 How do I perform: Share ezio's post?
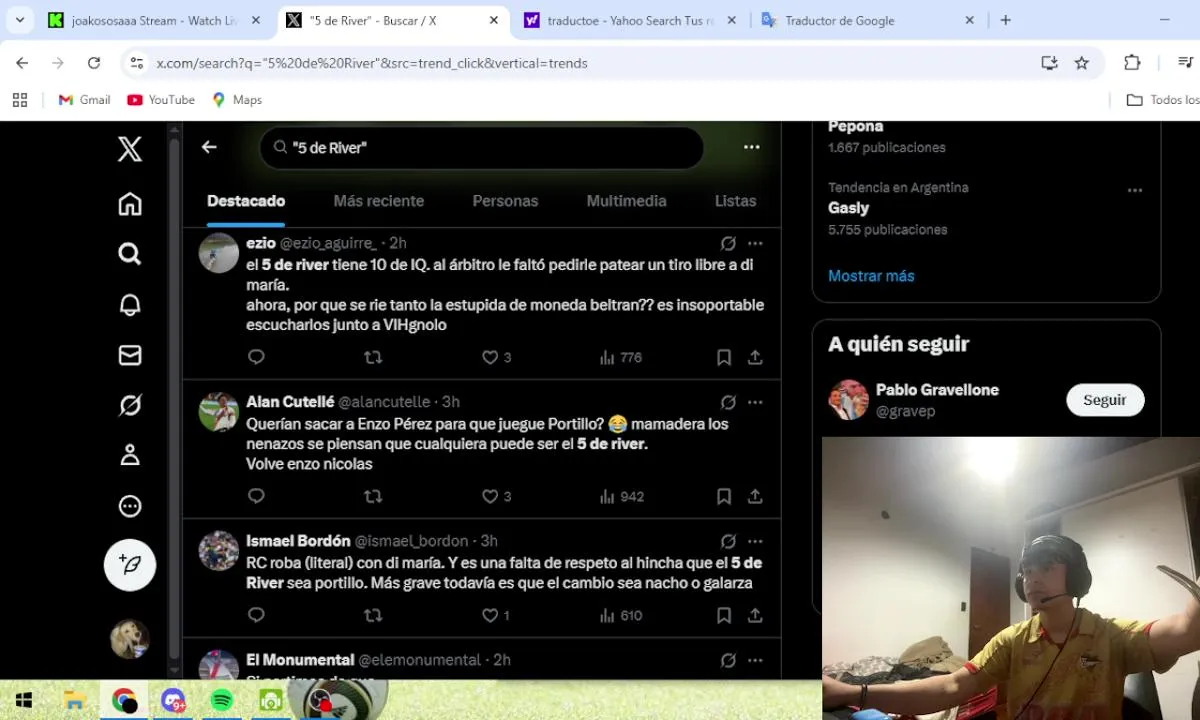coord(755,357)
